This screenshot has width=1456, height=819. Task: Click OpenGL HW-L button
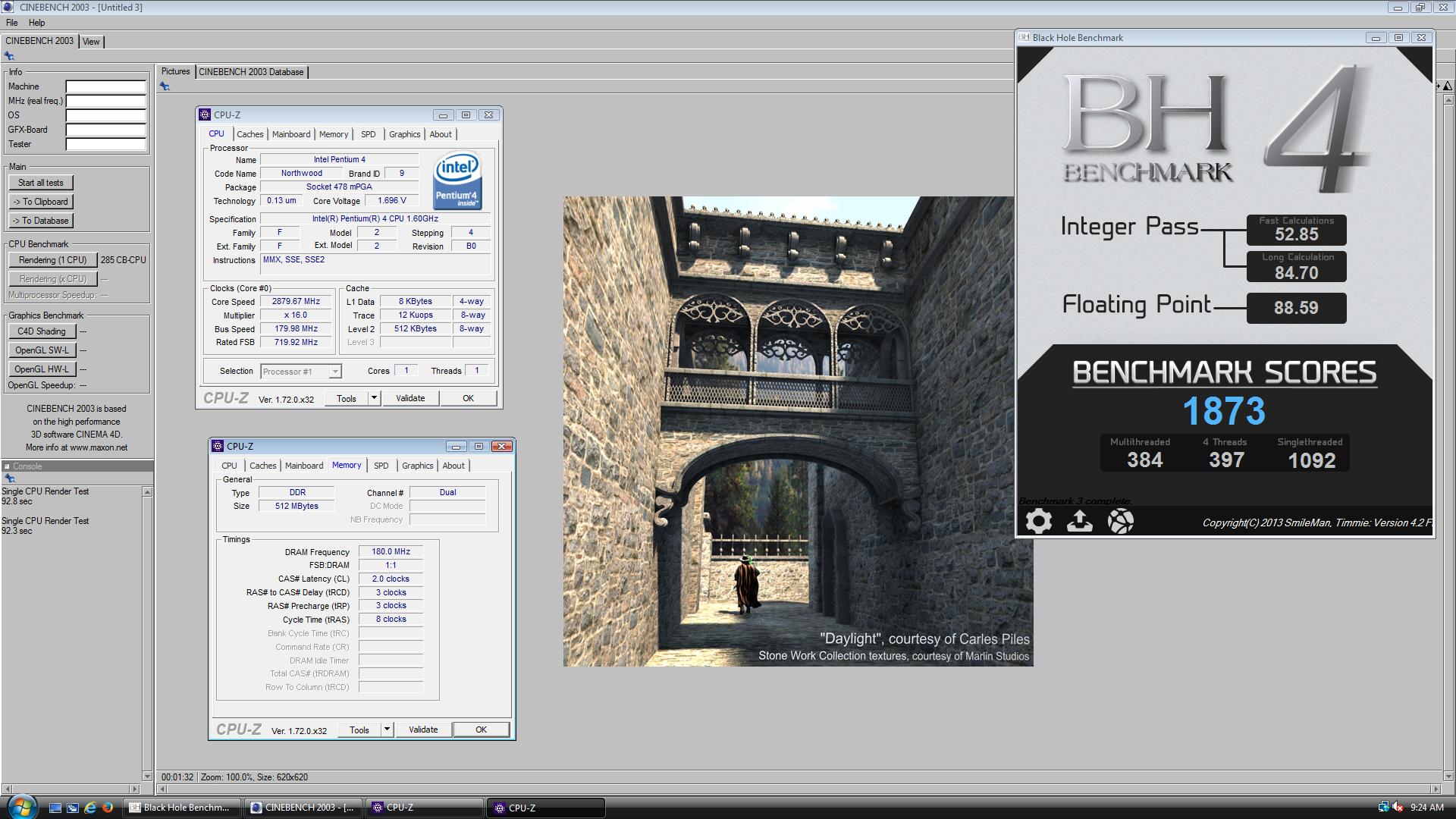pos(42,369)
